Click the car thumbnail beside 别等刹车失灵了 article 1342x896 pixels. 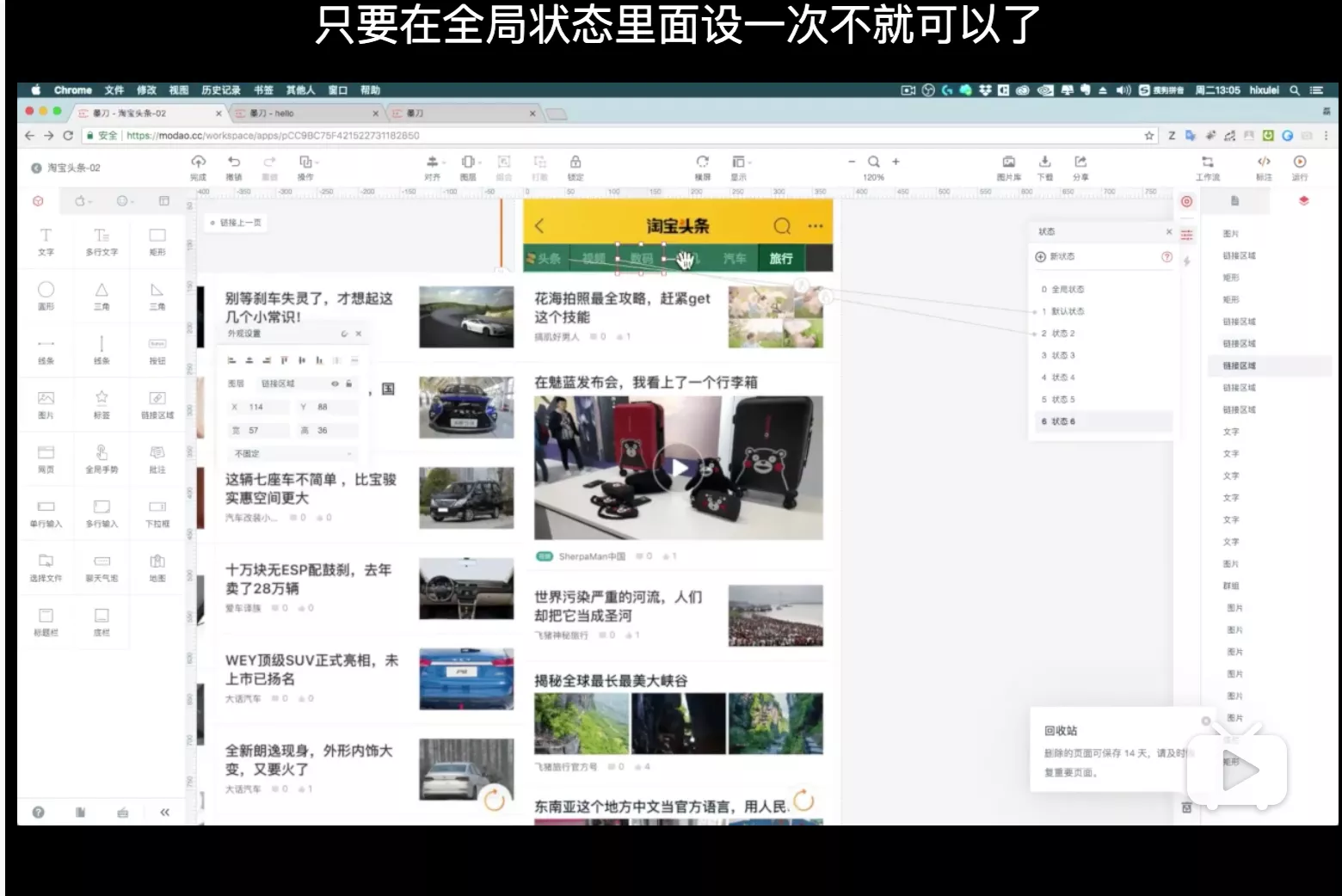pos(466,317)
